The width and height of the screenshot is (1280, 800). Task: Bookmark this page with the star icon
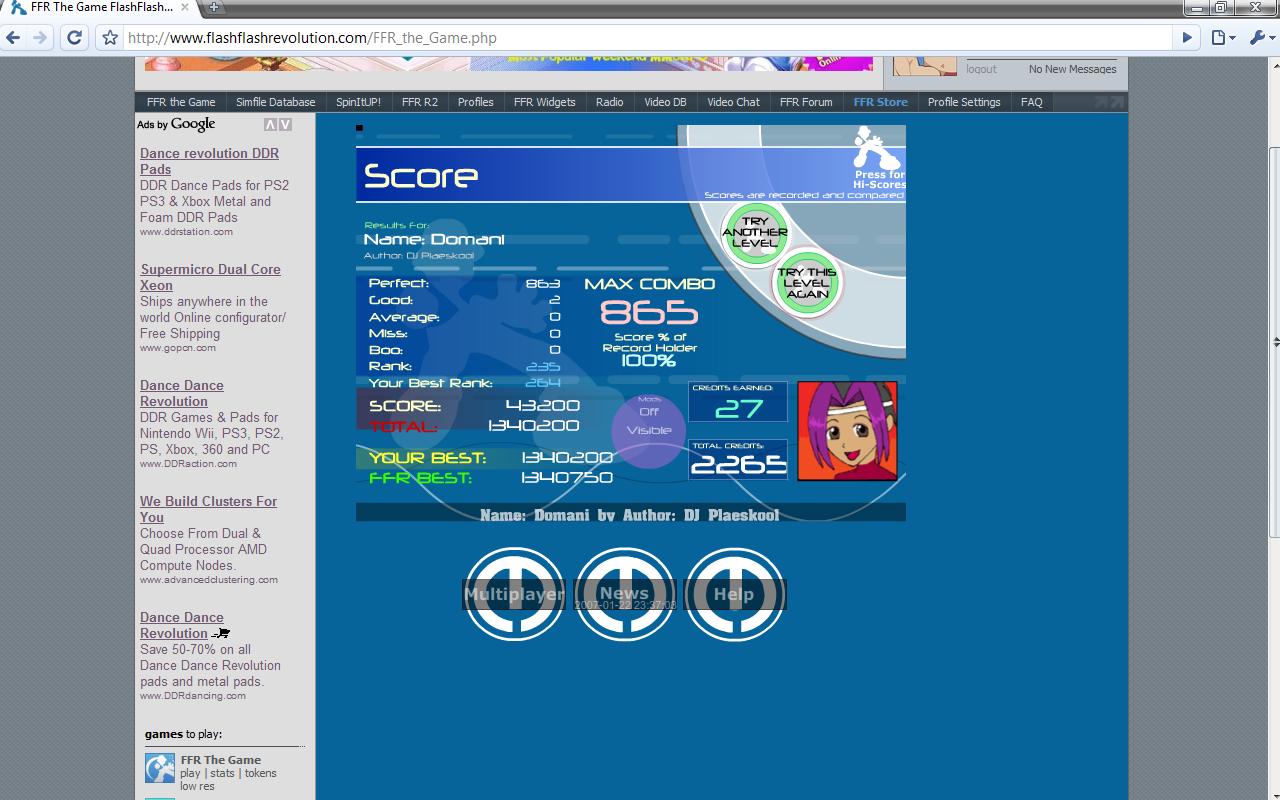tap(110, 38)
